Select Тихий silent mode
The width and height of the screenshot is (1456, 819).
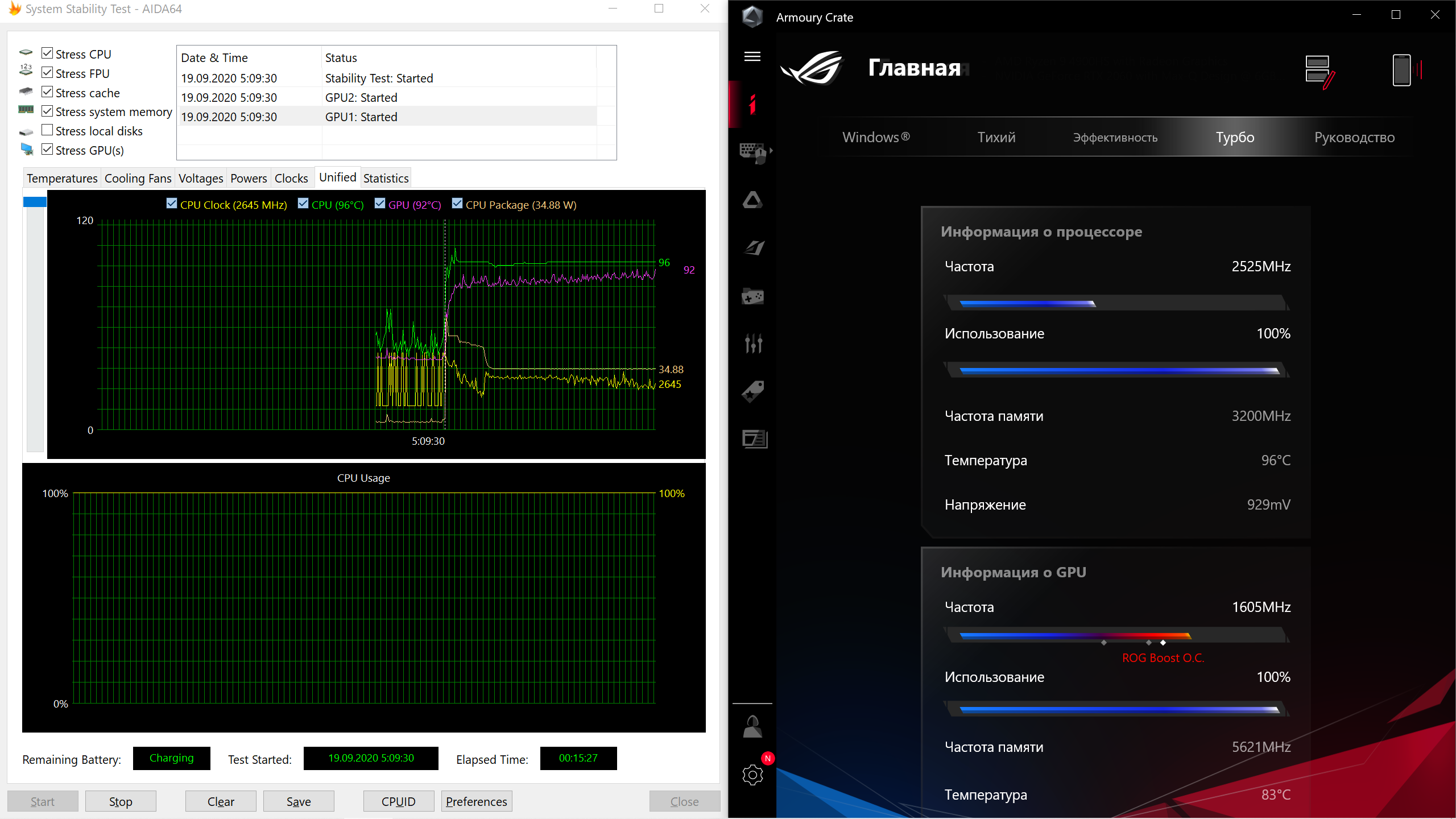click(996, 137)
